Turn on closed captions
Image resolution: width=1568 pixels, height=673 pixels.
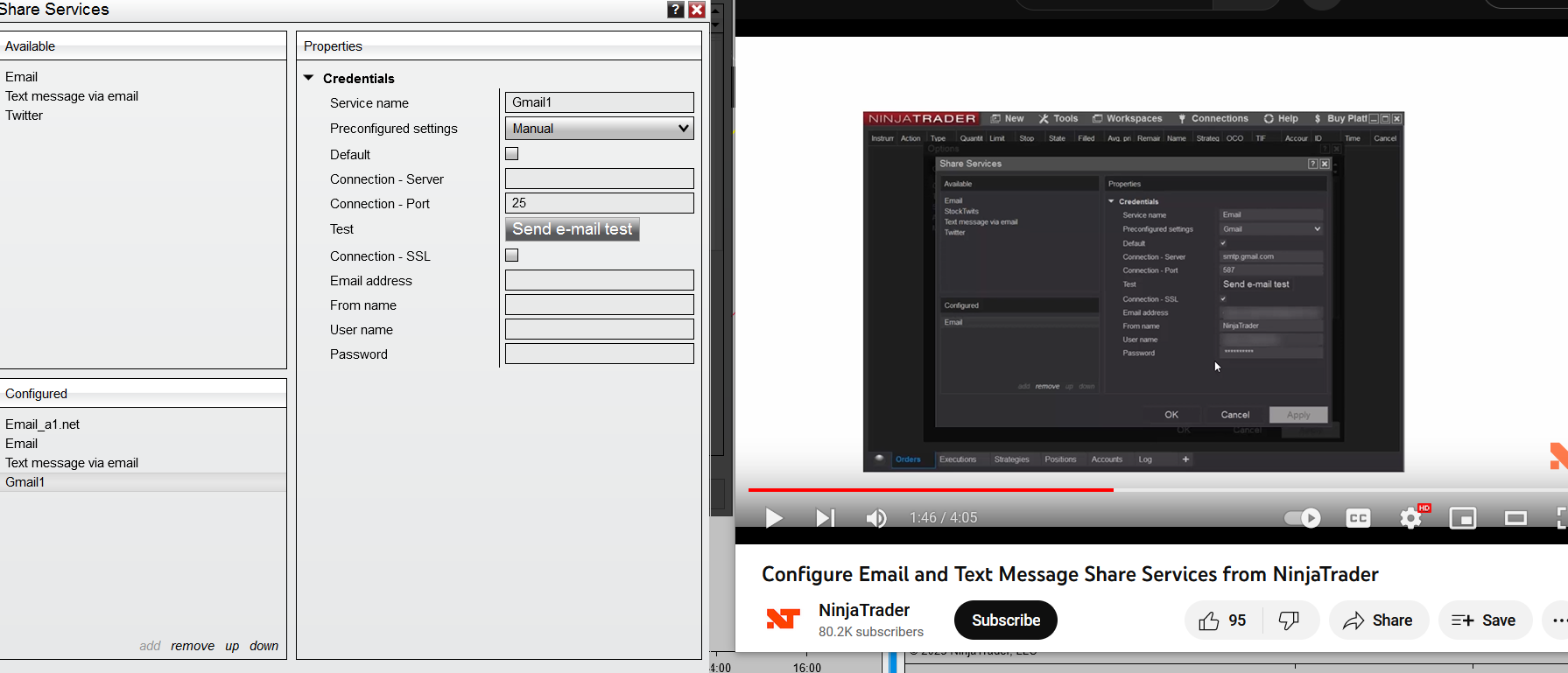(x=1358, y=518)
